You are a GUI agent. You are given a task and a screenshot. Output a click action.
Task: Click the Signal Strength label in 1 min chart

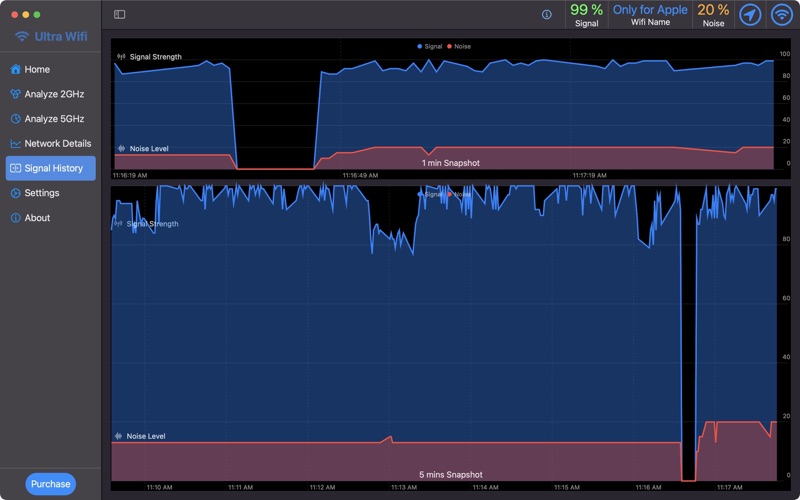[x=156, y=57]
